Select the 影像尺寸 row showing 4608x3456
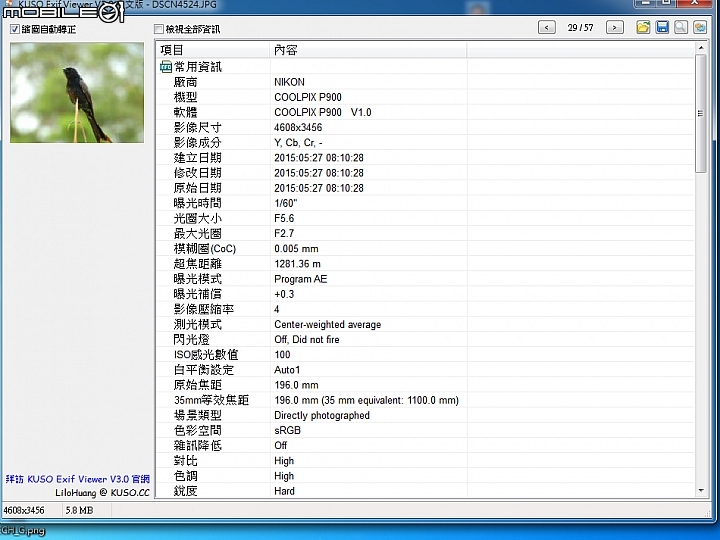 (425, 128)
